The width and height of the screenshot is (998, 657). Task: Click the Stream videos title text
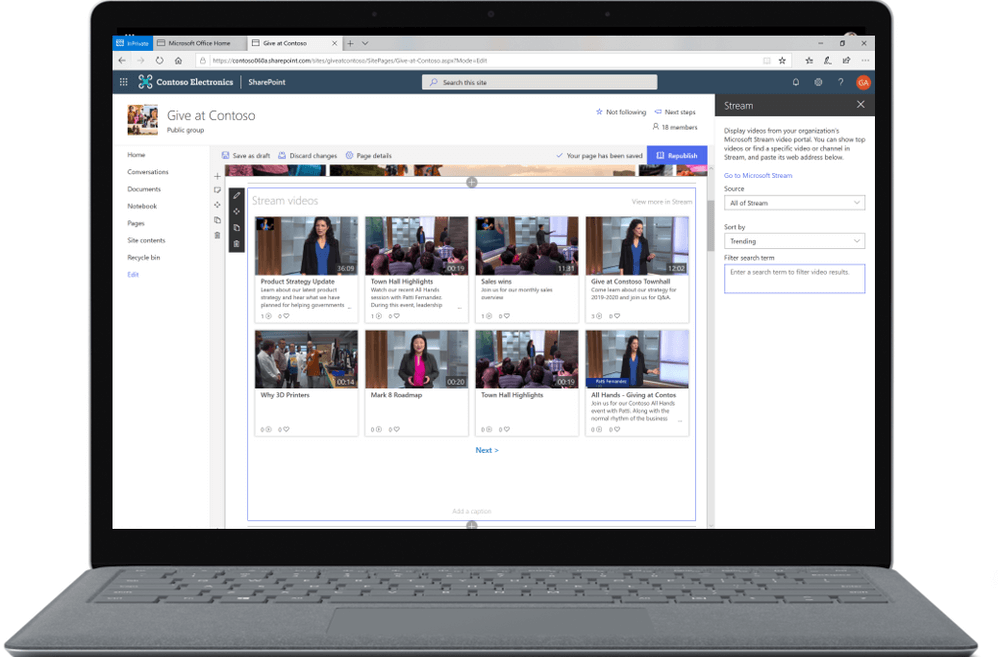click(285, 201)
